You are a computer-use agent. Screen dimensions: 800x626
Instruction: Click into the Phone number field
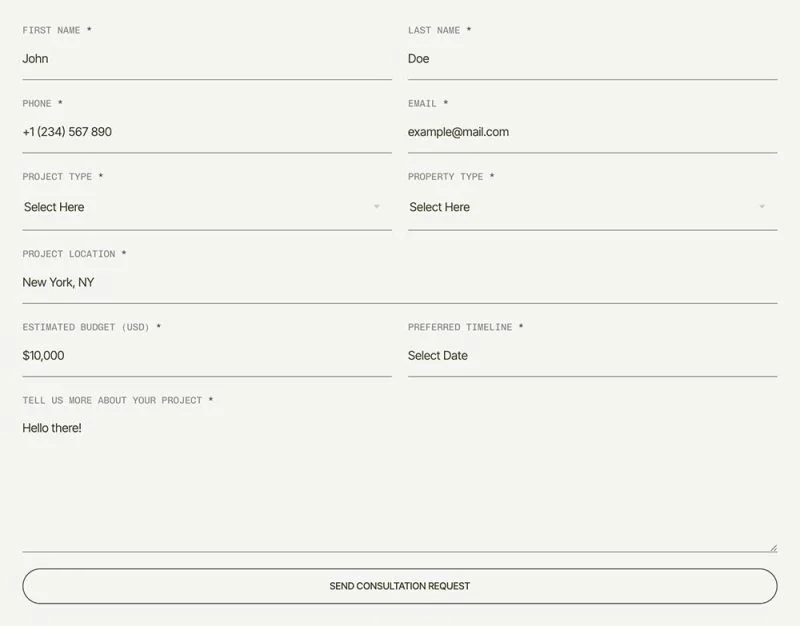207,132
